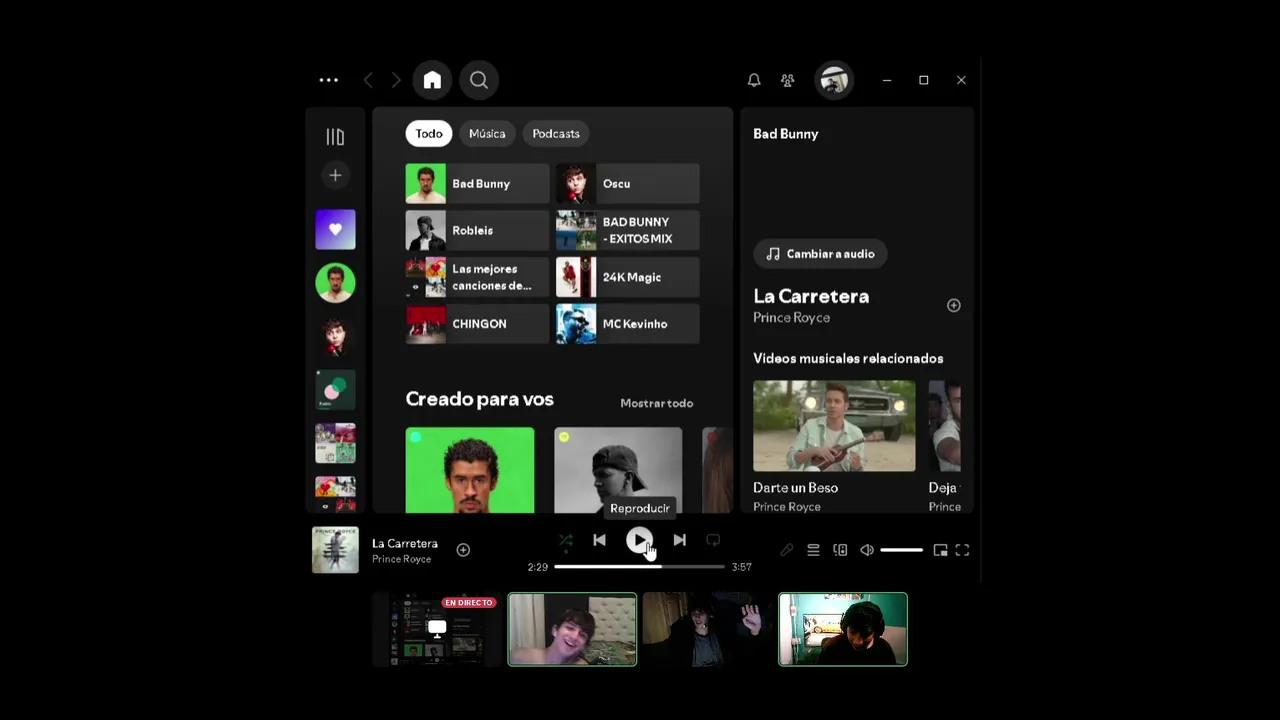Open Las mejores canciones de... tile
Image resolution: width=1280 pixels, height=720 pixels.
477,277
